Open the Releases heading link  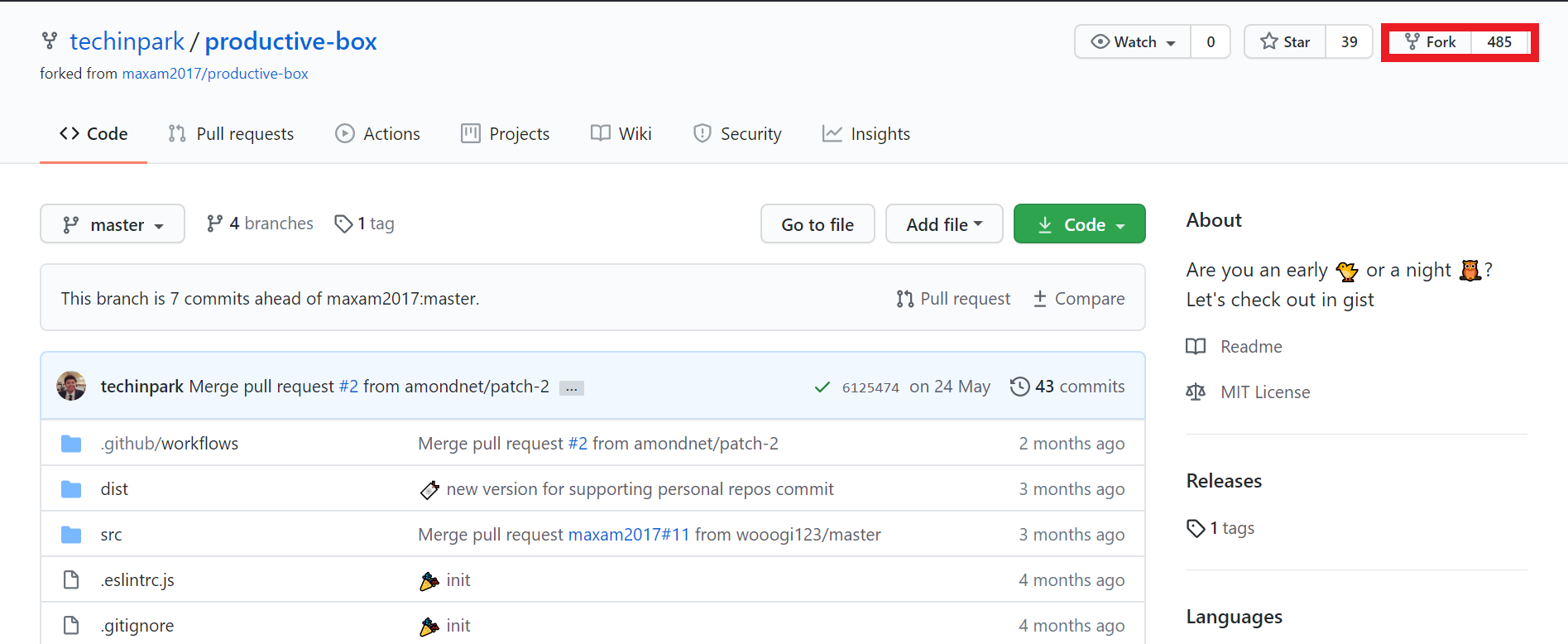[1224, 481]
